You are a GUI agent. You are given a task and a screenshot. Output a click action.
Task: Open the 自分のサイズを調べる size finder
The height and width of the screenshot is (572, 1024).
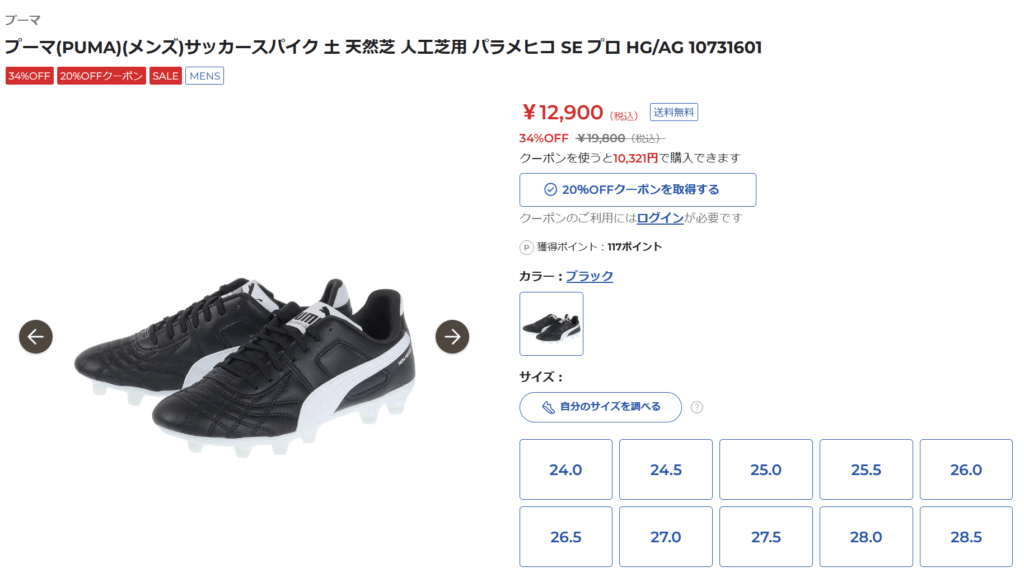pos(600,407)
